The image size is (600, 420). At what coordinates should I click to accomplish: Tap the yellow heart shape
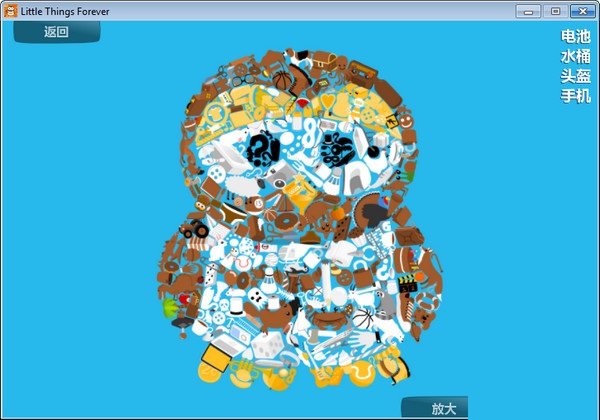pyautogui.click(x=328, y=102)
